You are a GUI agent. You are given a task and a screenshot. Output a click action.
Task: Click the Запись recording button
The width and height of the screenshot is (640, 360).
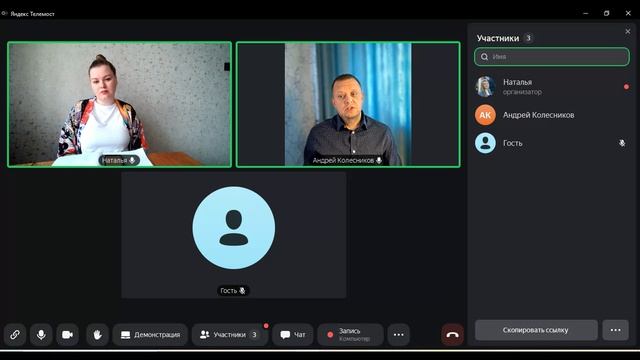(x=351, y=335)
